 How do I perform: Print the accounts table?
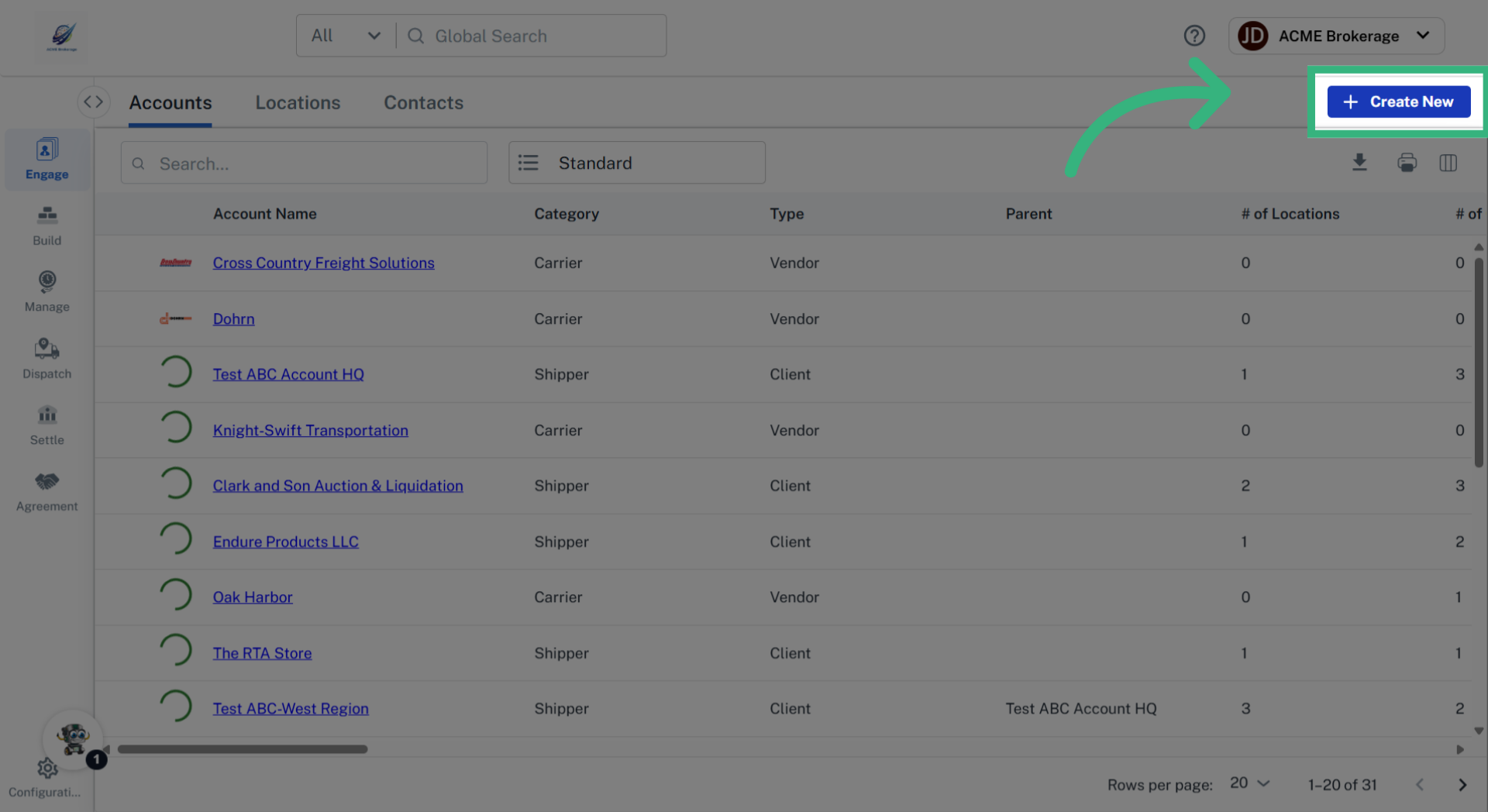click(x=1407, y=163)
